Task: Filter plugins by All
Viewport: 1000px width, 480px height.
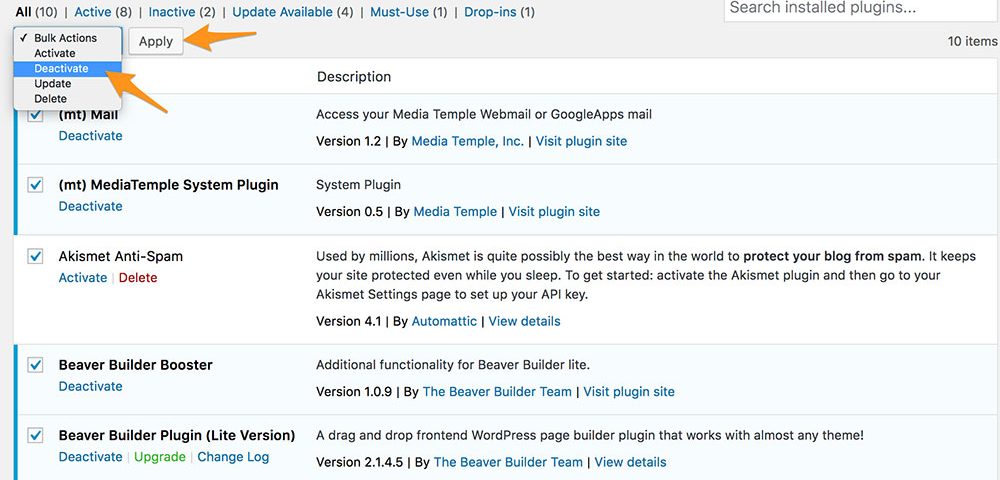Action: [x=24, y=11]
